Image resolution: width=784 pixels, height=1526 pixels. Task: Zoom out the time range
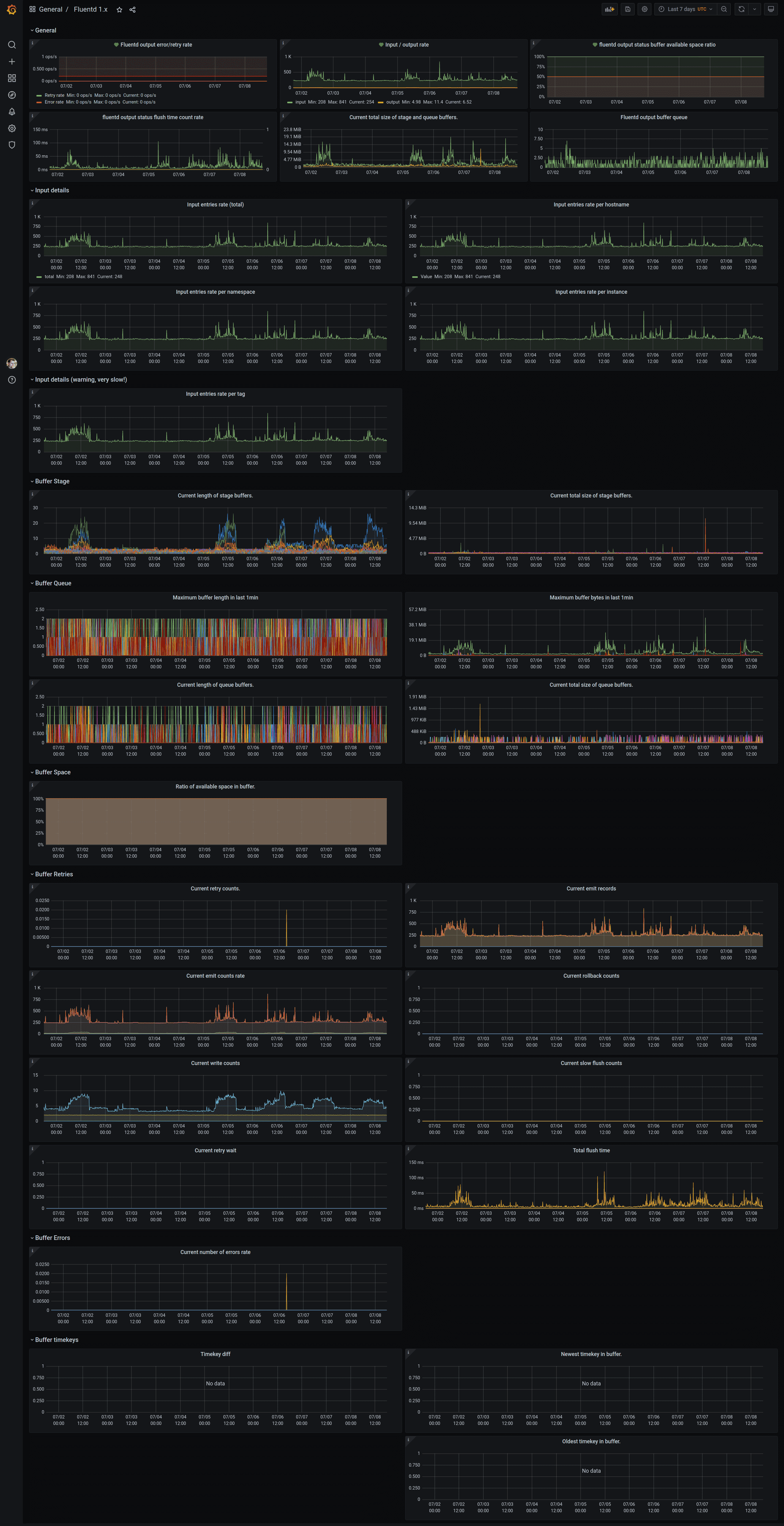tap(724, 9)
